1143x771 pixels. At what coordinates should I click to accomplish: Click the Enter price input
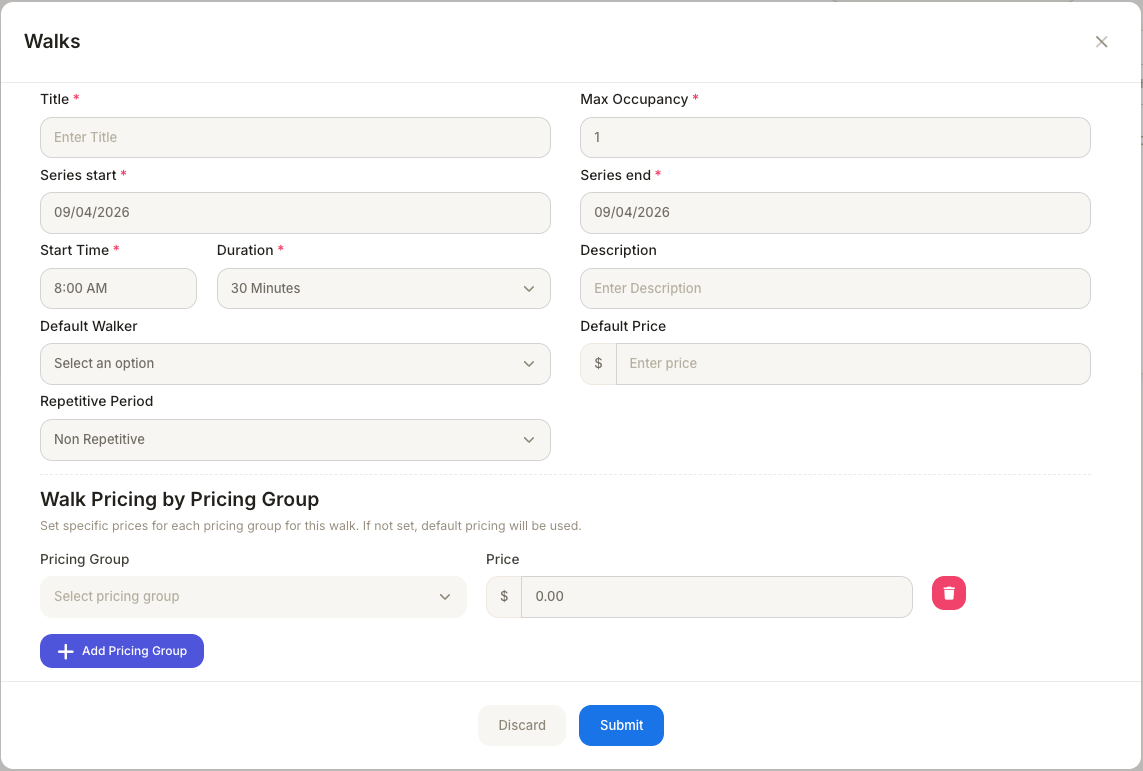click(852, 364)
